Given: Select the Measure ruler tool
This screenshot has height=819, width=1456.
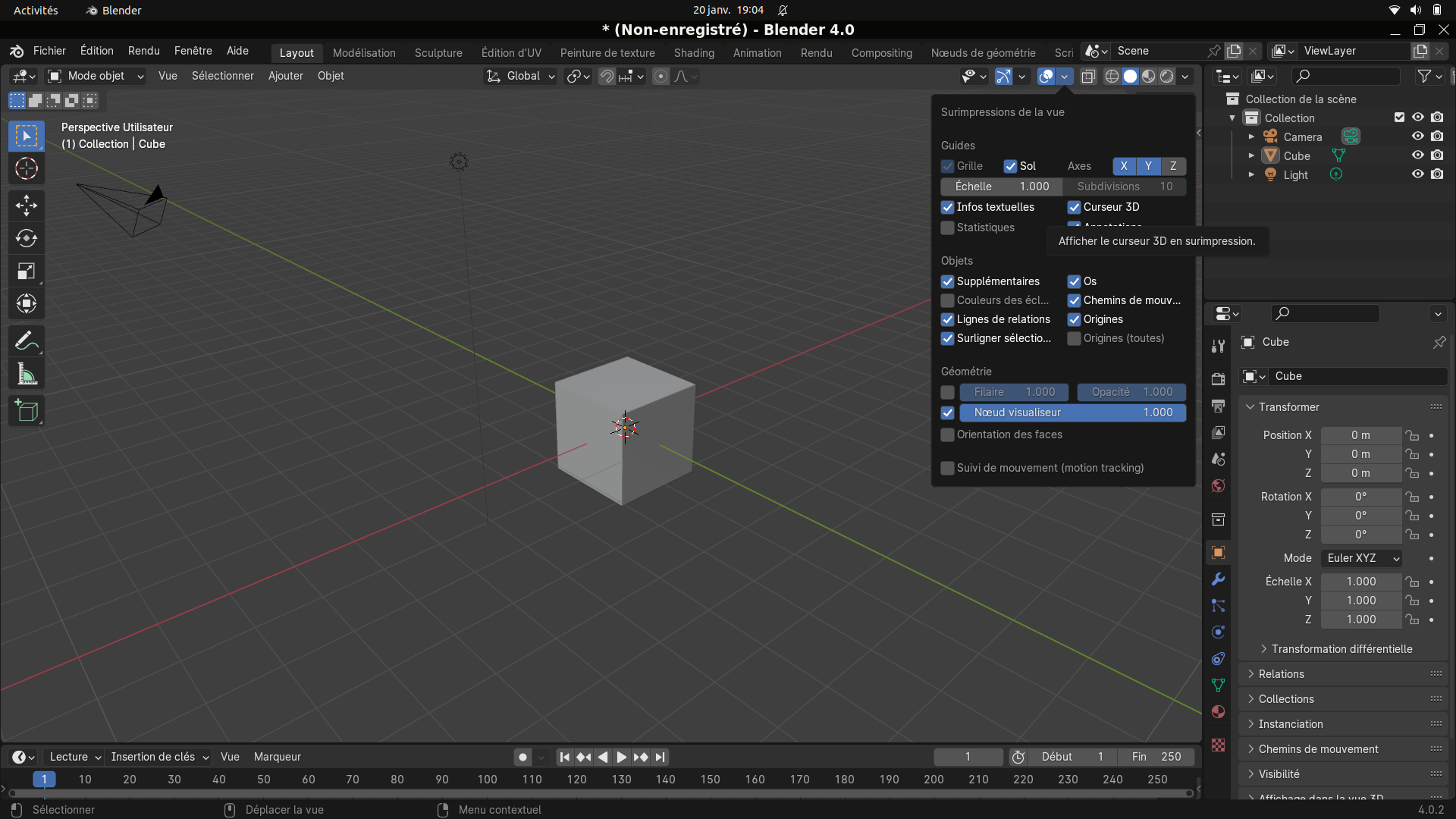Looking at the screenshot, I should point(27,374).
